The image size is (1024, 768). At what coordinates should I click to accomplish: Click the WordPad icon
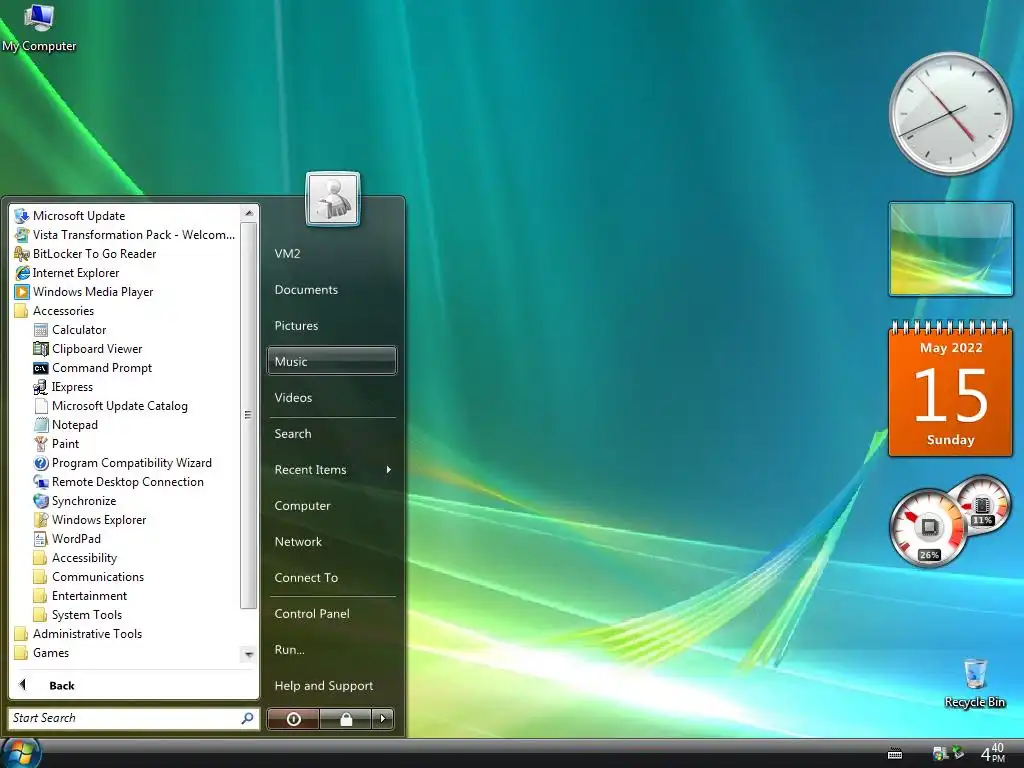point(40,538)
